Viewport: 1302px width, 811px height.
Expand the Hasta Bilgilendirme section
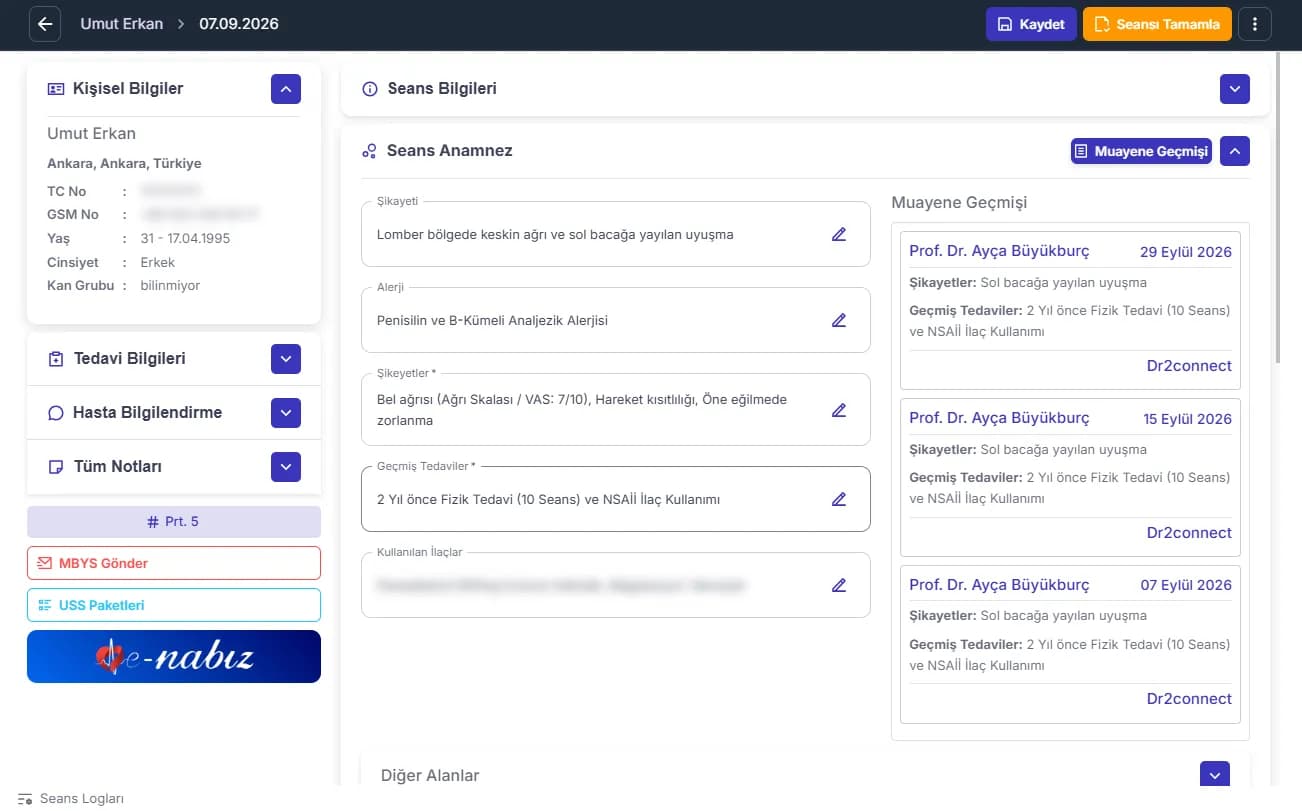click(285, 413)
